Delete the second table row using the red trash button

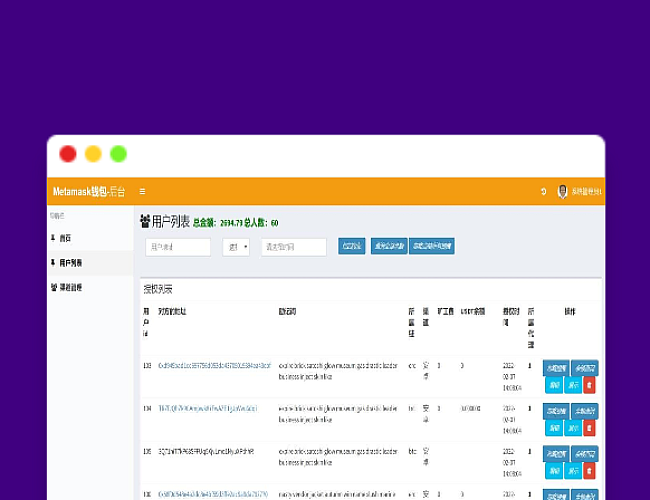click(x=589, y=427)
